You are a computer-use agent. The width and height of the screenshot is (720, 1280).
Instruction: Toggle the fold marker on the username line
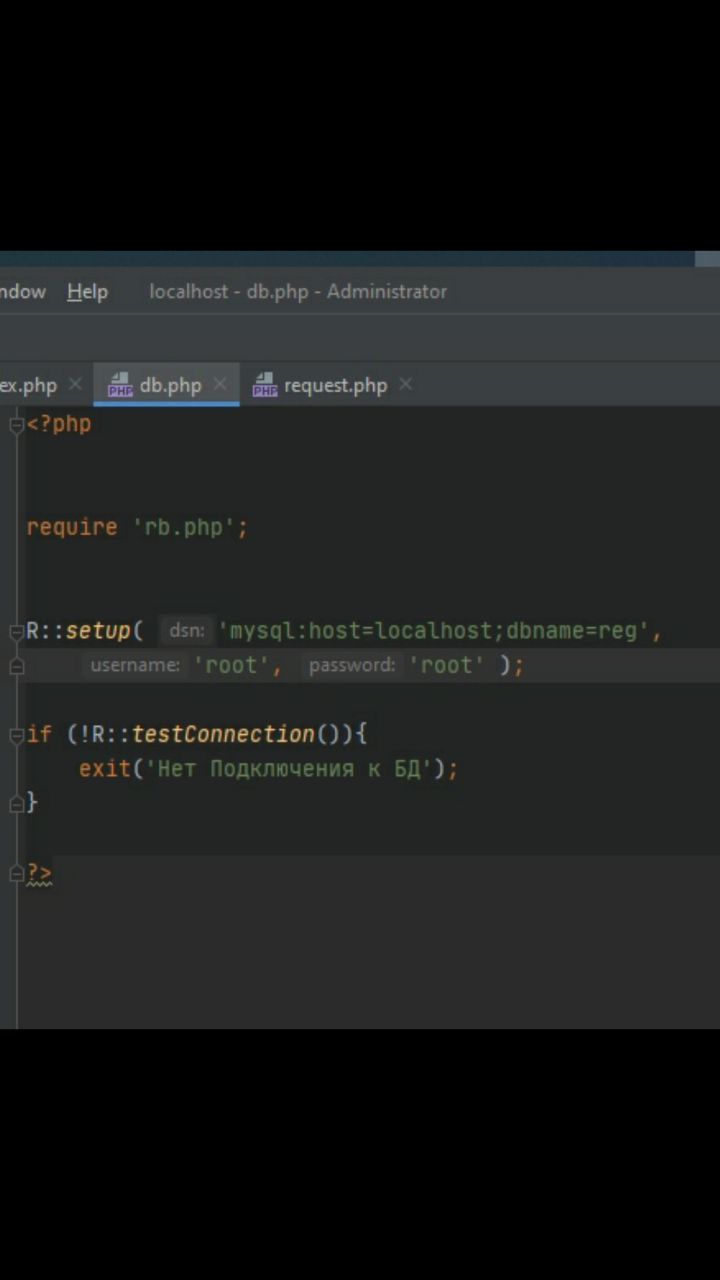point(16,666)
